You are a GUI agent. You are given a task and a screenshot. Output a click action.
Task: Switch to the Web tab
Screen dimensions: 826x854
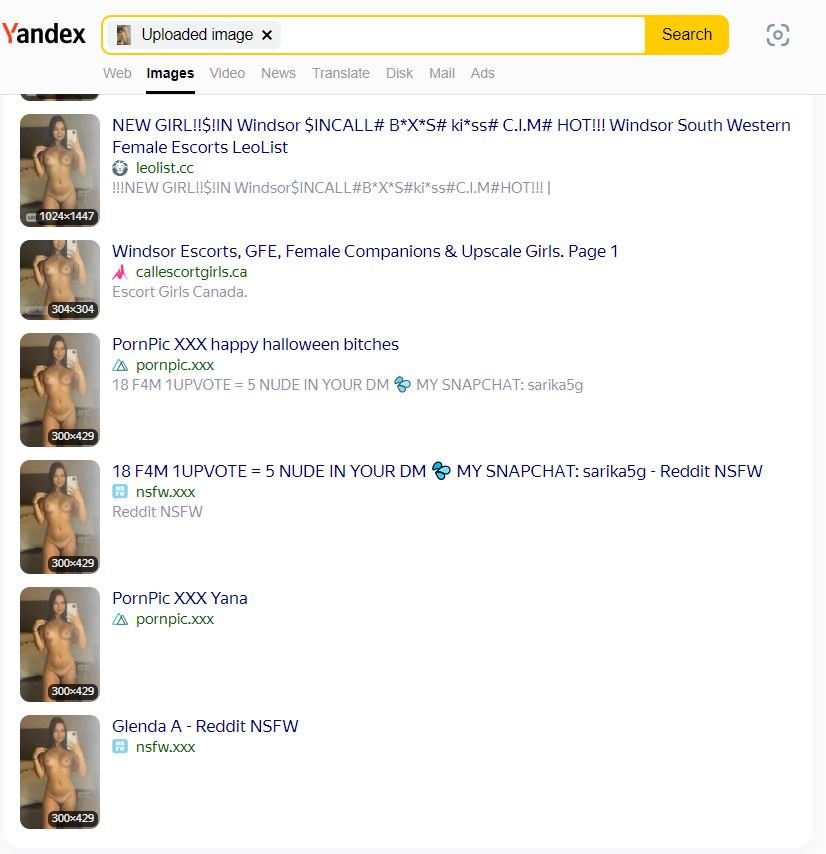117,73
